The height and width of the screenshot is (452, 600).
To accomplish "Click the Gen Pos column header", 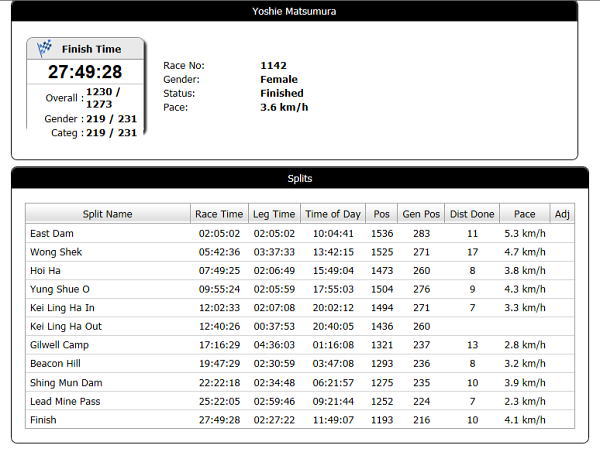I will click(x=421, y=214).
